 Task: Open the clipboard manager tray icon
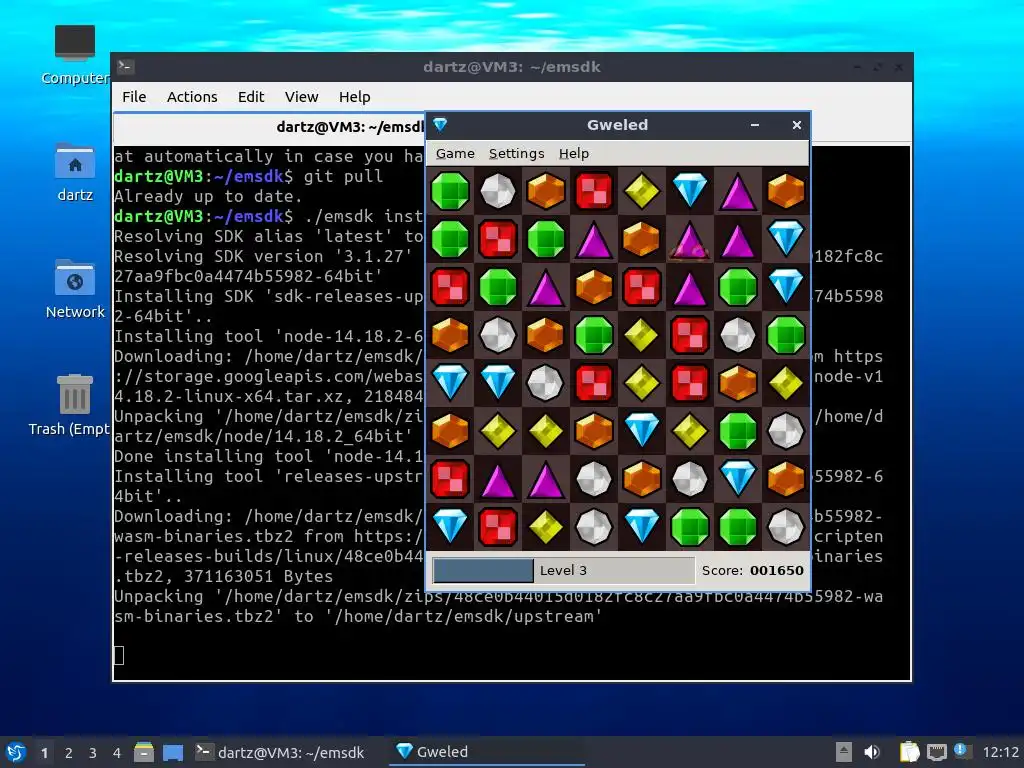click(x=909, y=752)
